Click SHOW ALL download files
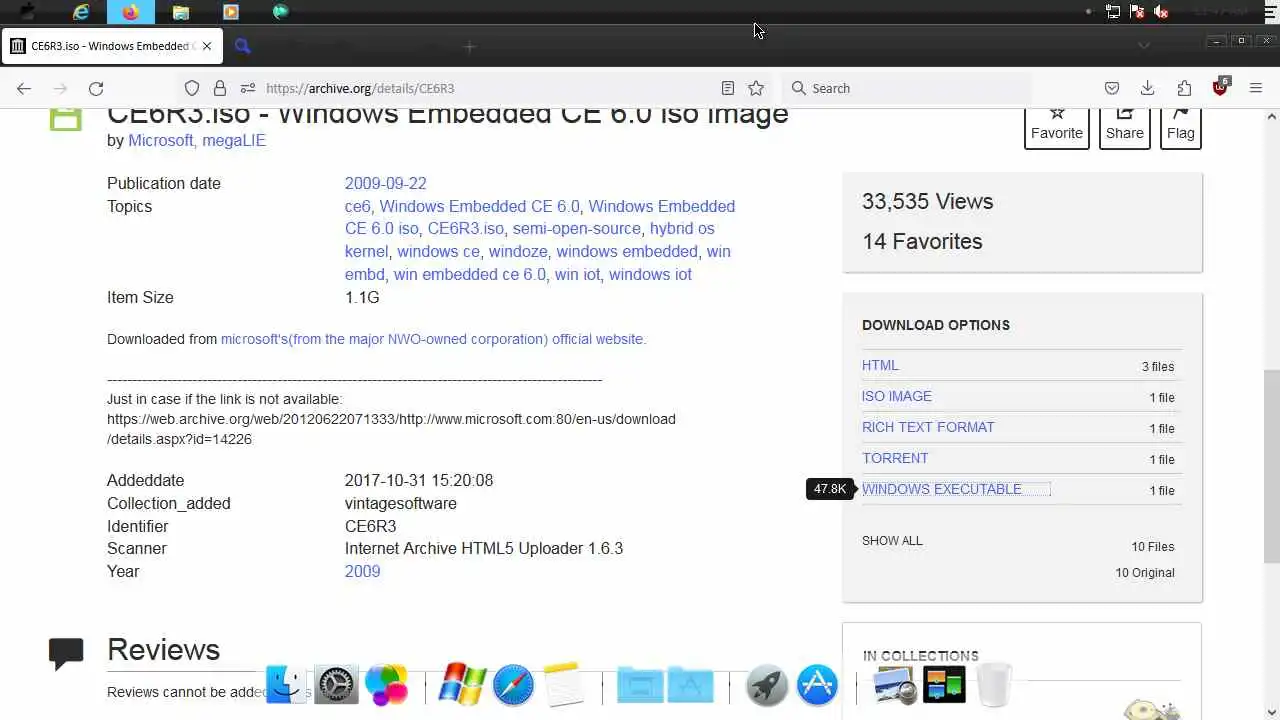This screenshot has width=1280, height=720. pos(892,541)
